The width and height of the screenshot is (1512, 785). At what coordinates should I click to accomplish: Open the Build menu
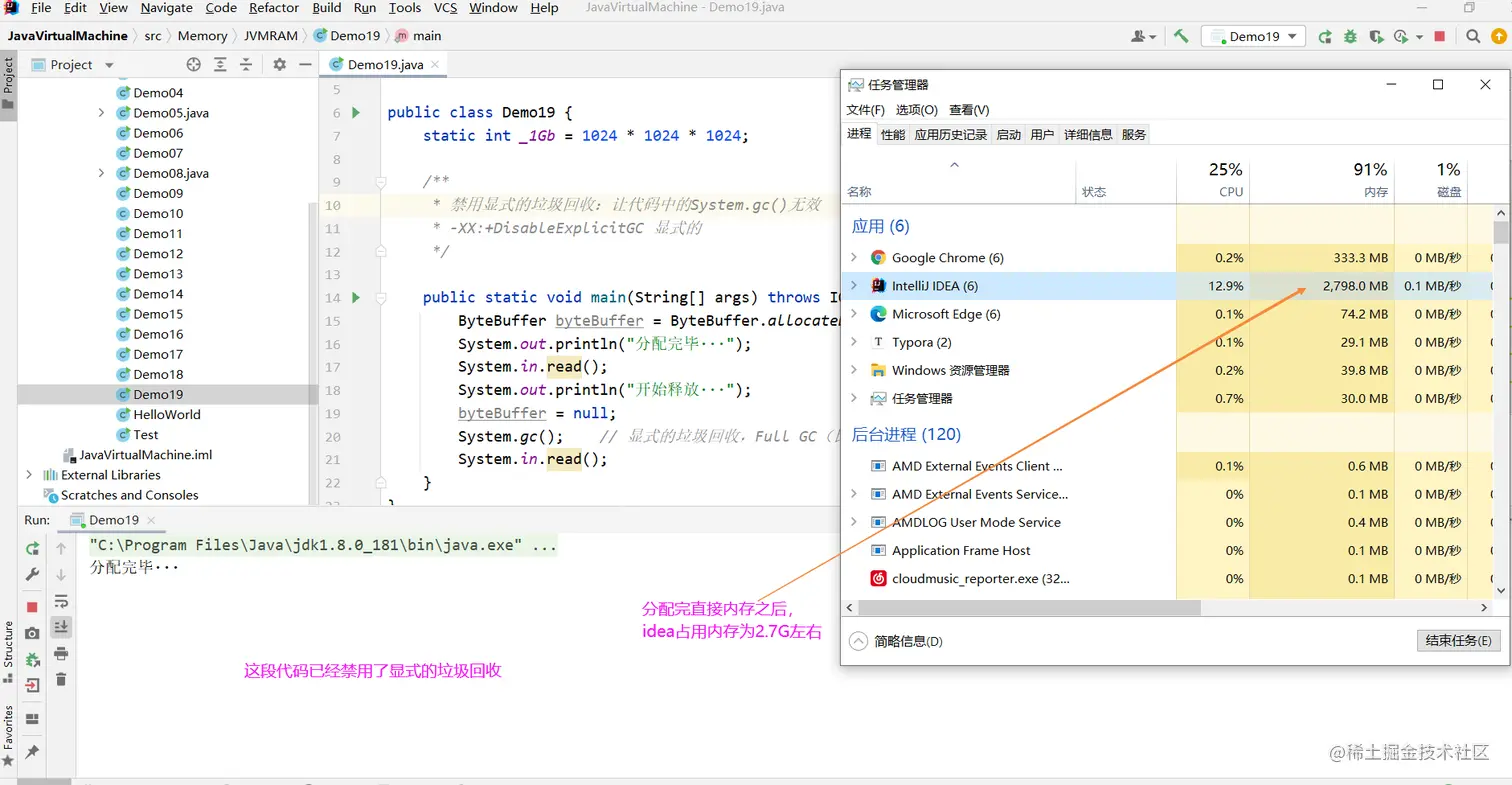pos(327,8)
